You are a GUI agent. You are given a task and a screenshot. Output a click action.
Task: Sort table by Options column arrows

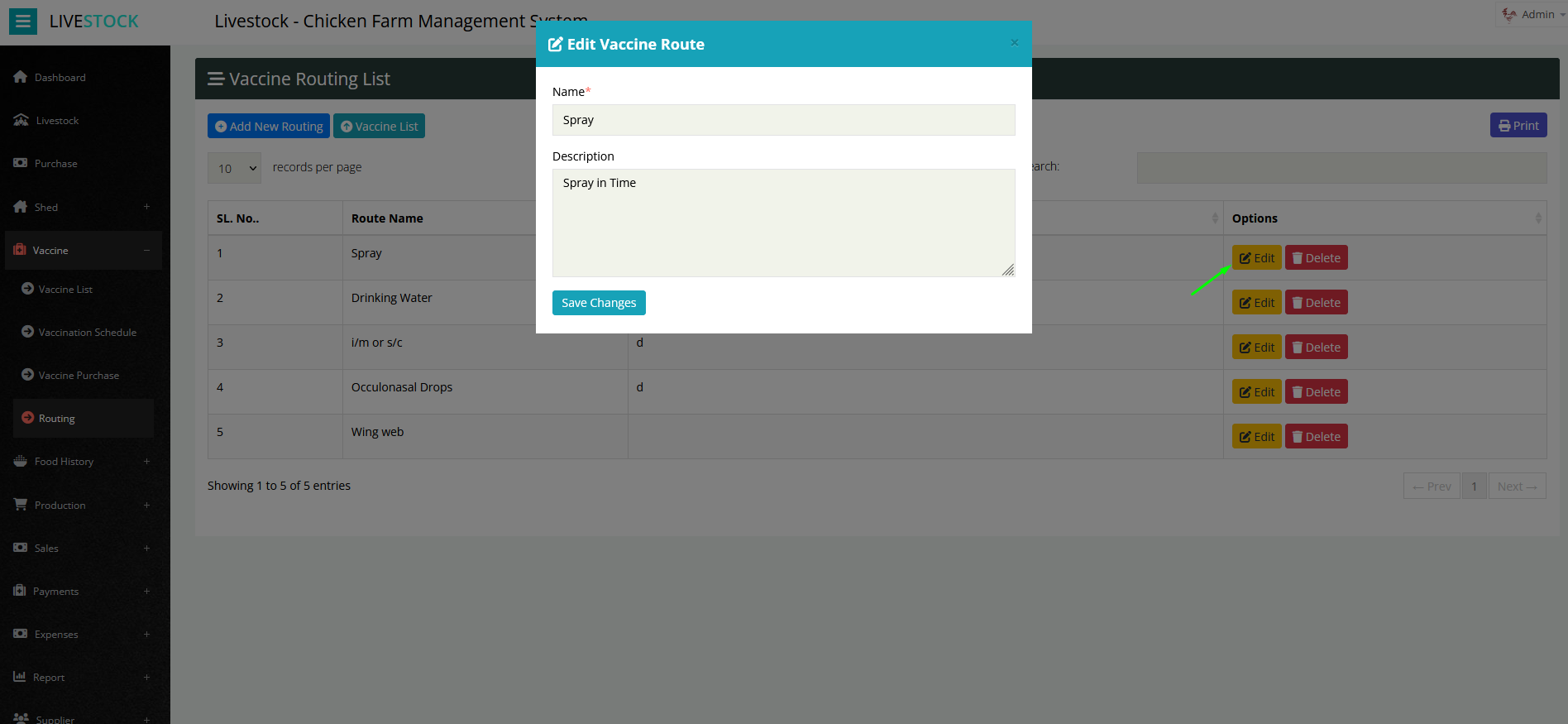click(x=1537, y=218)
